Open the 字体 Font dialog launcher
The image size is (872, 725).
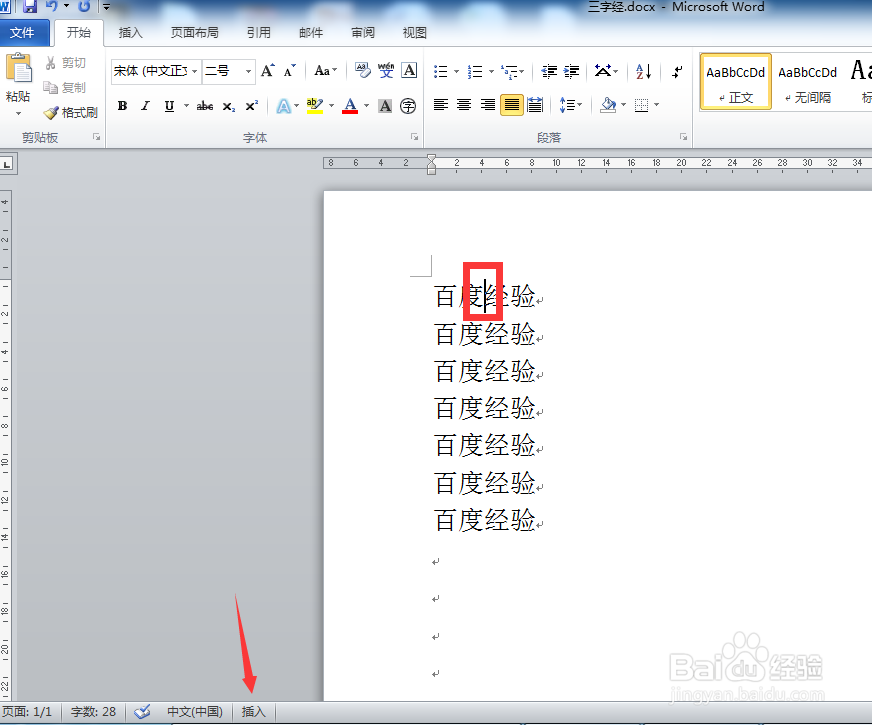414,137
